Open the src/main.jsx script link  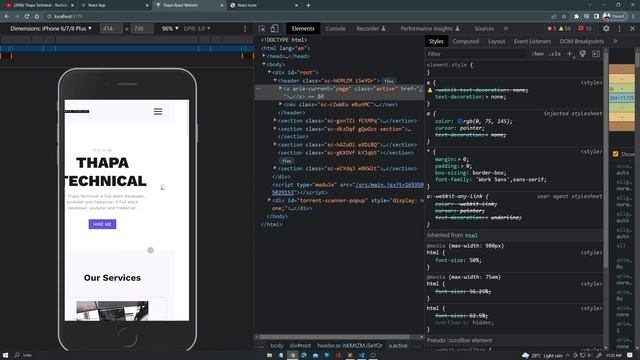point(389,185)
